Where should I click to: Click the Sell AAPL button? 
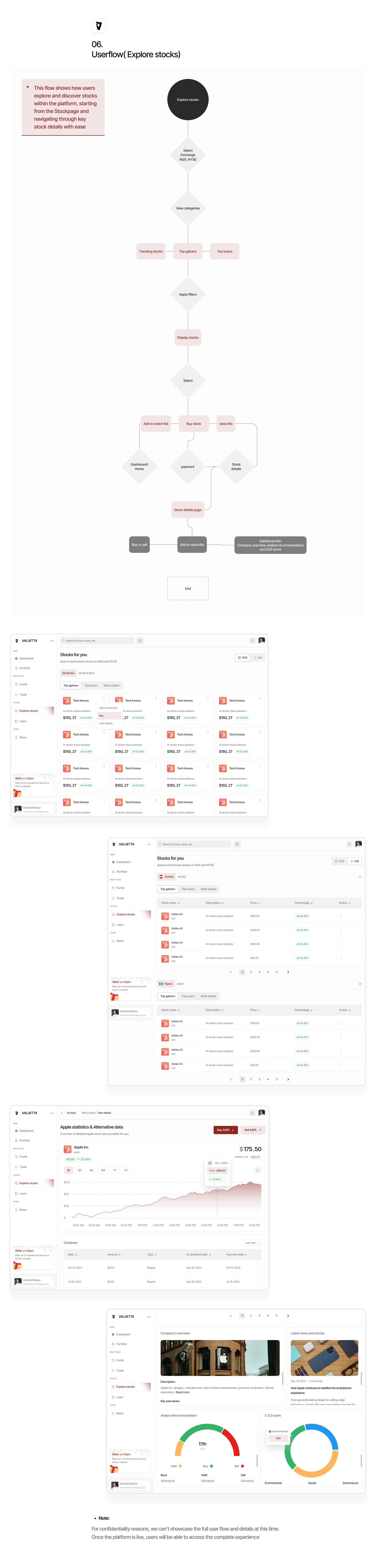click(252, 1130)
